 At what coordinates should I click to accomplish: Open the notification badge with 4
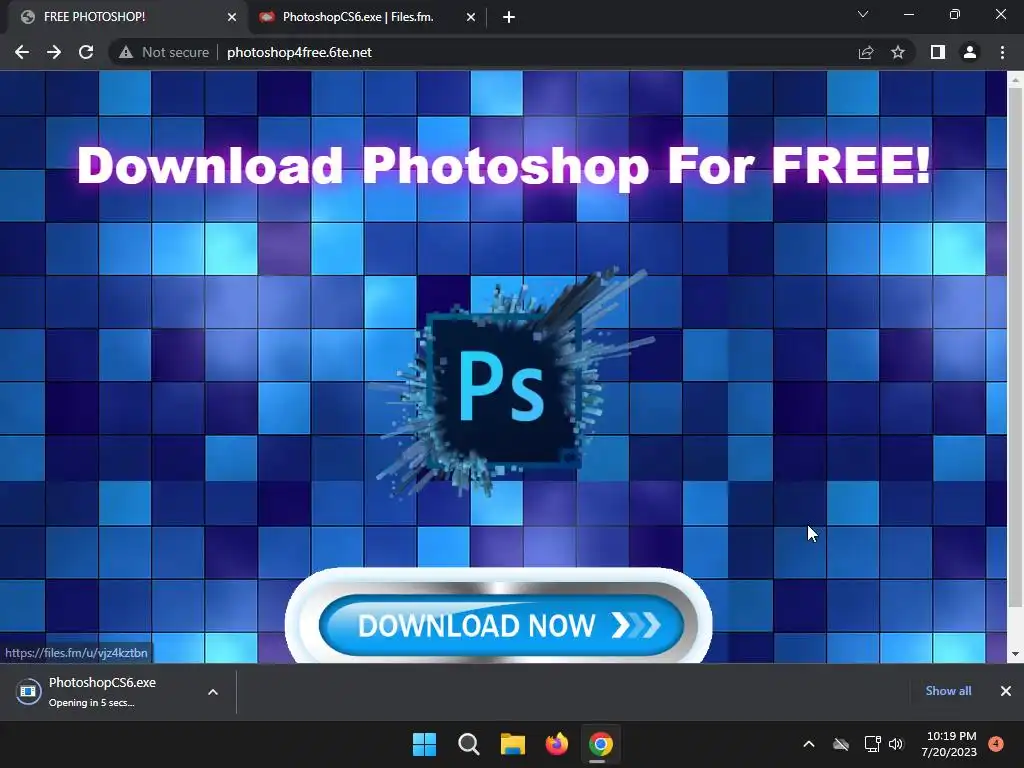point(996,744)
